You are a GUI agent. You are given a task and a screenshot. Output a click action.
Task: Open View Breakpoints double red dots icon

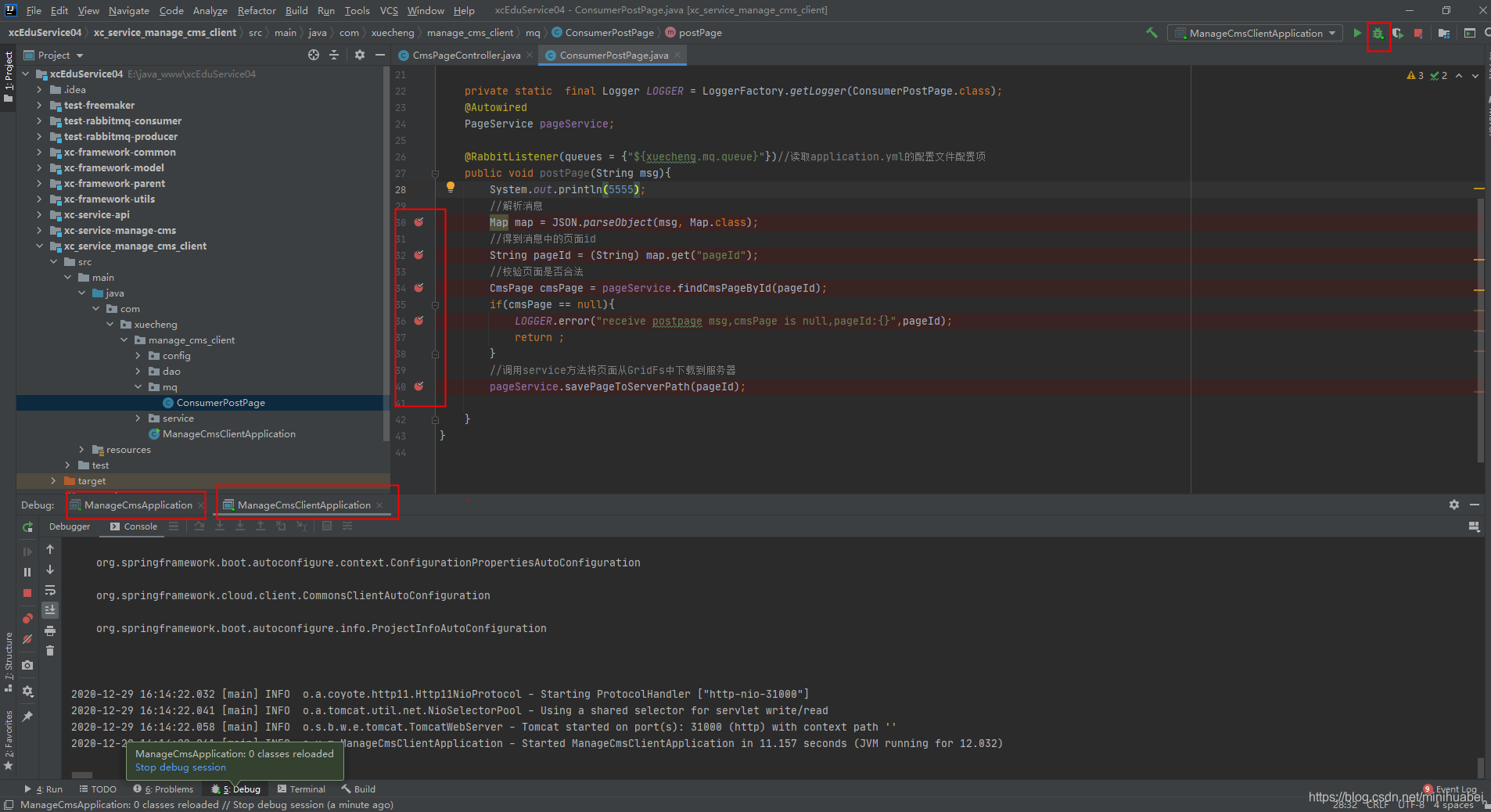click(x=27, y=619)
